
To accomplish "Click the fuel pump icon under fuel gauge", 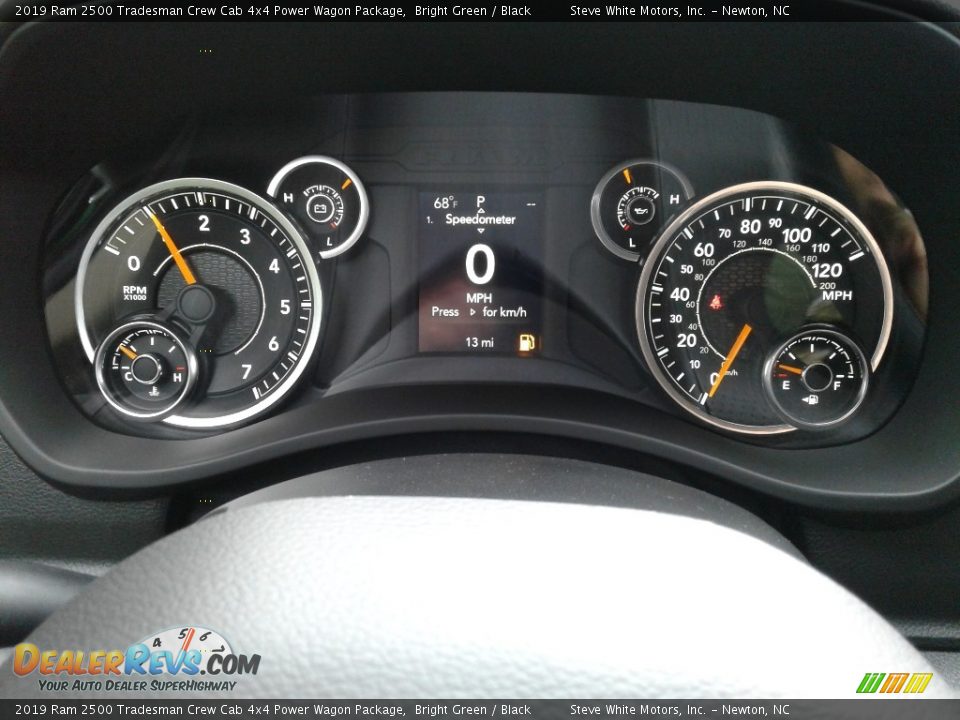I will 810,399.
